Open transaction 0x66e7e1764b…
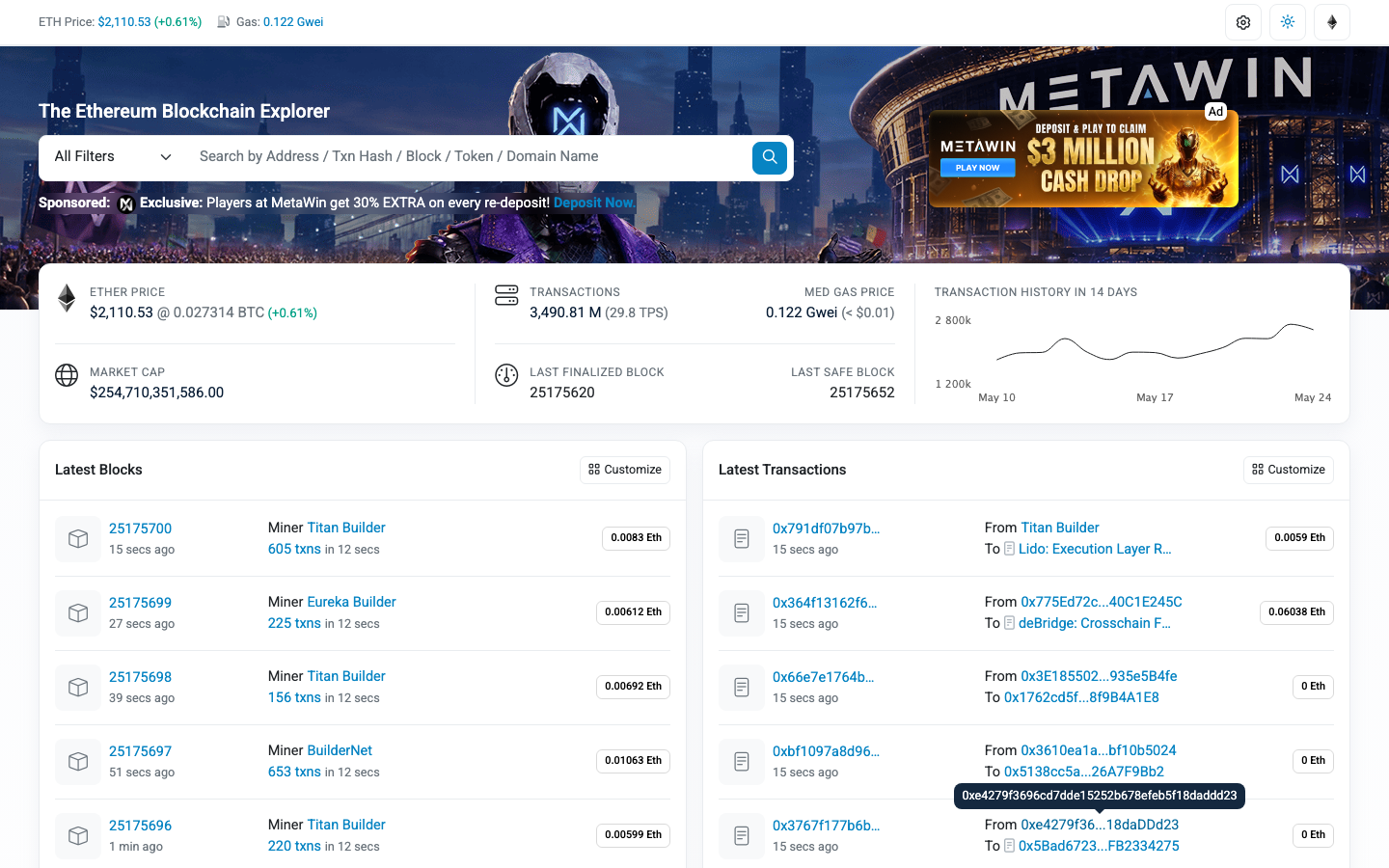 tap(823, 677)
